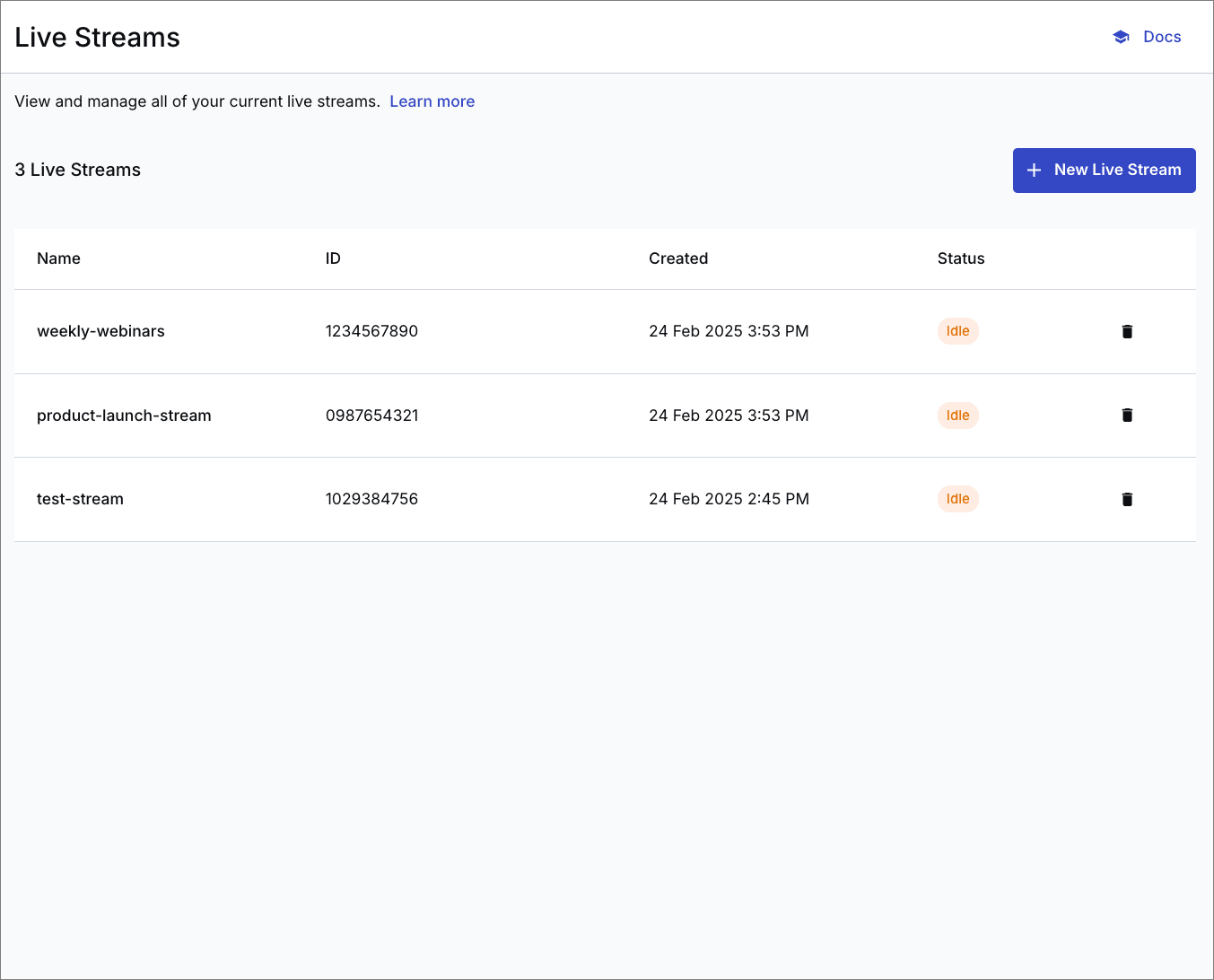Click the Live Streams page title

coord(97,38)
